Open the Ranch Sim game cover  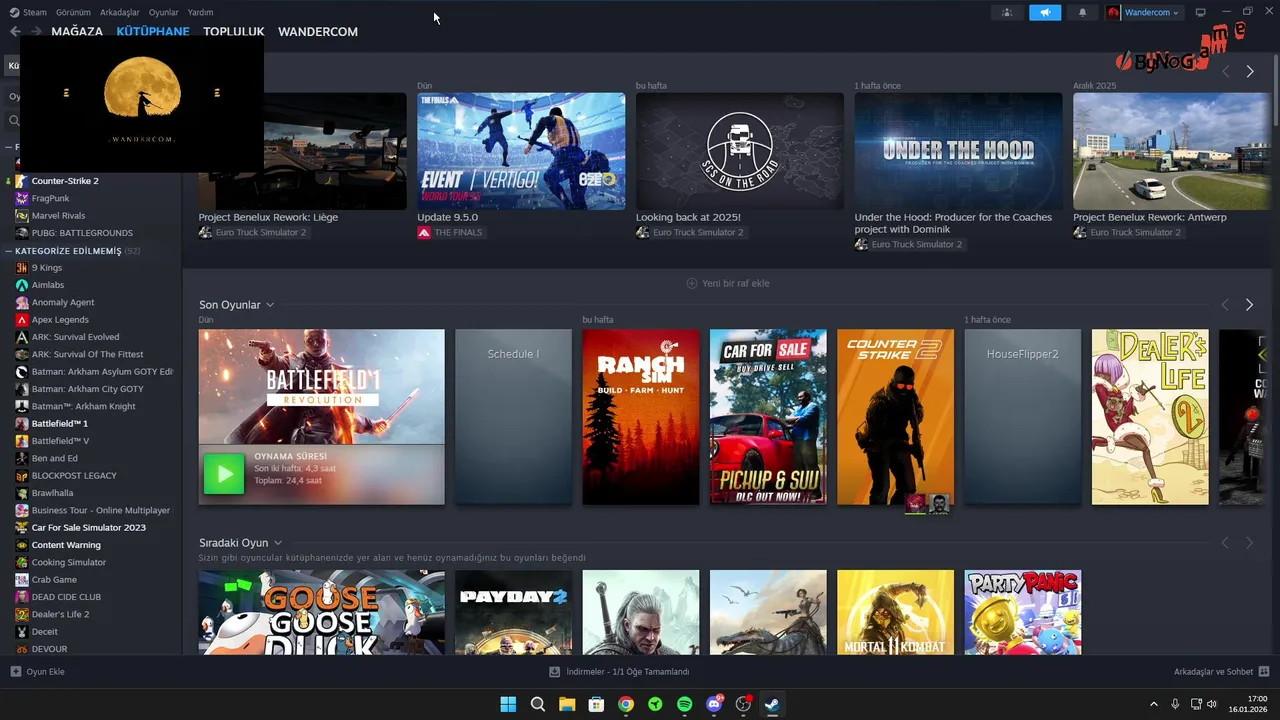tap(641, 417)
